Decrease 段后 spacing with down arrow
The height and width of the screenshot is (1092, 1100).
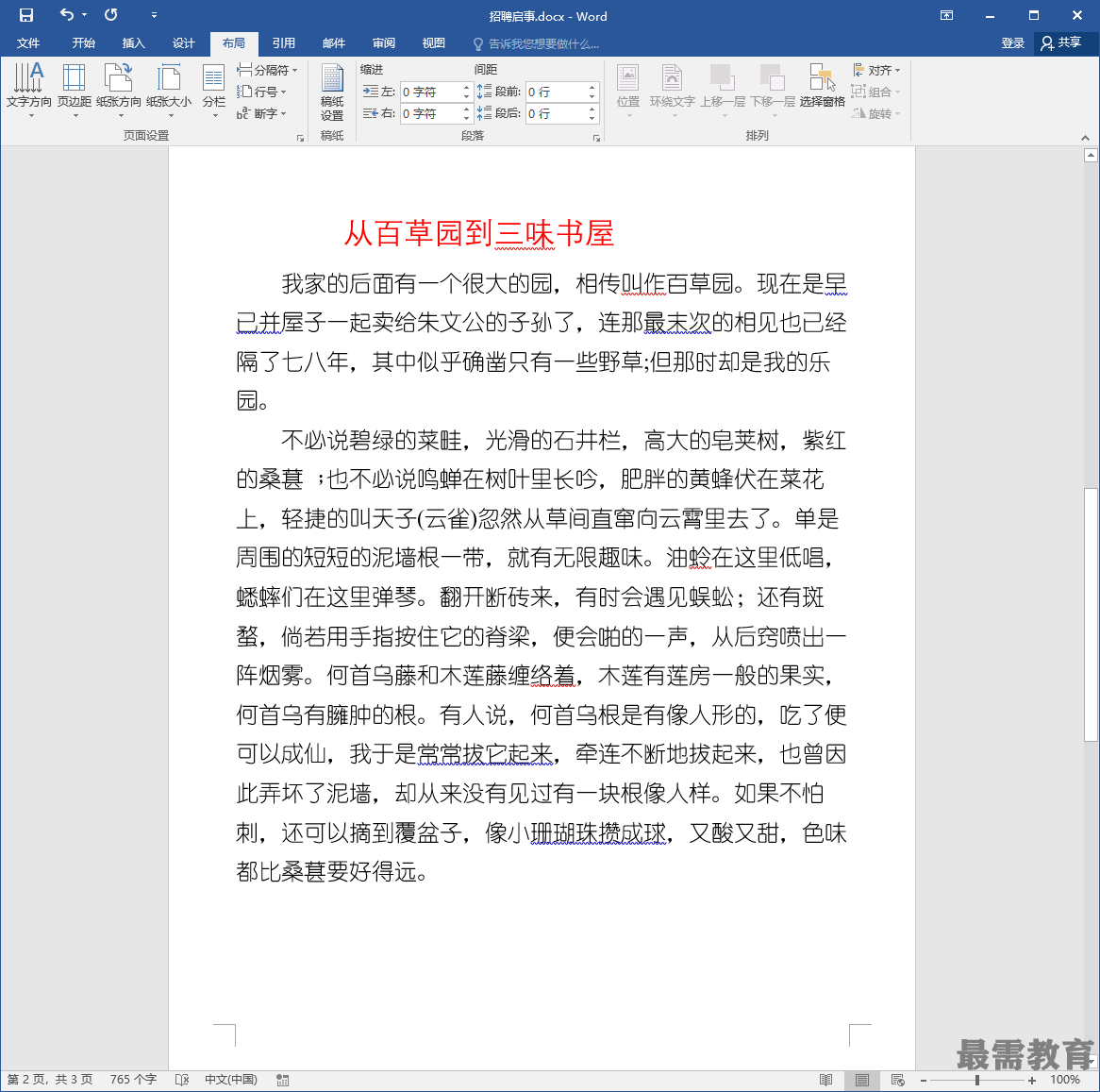point(592,118)
